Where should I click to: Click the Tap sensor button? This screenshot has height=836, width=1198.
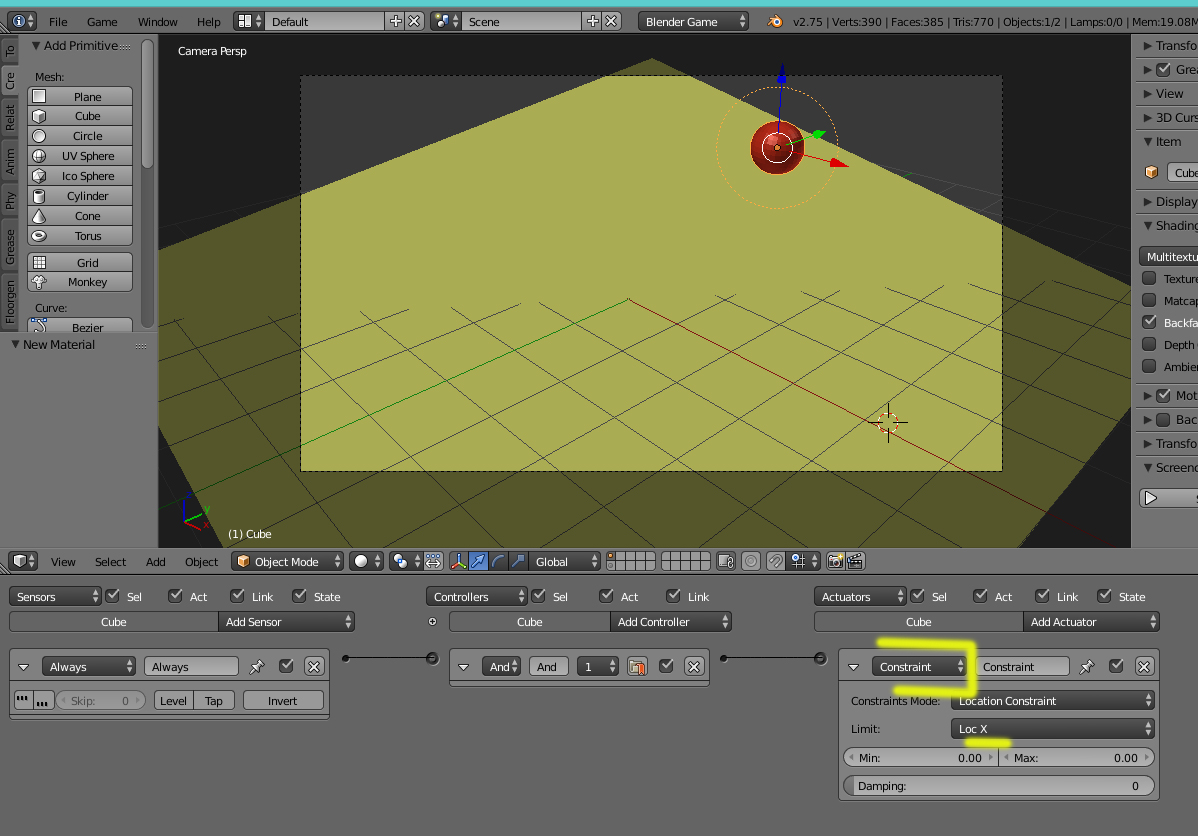click(x=214, y=701)
